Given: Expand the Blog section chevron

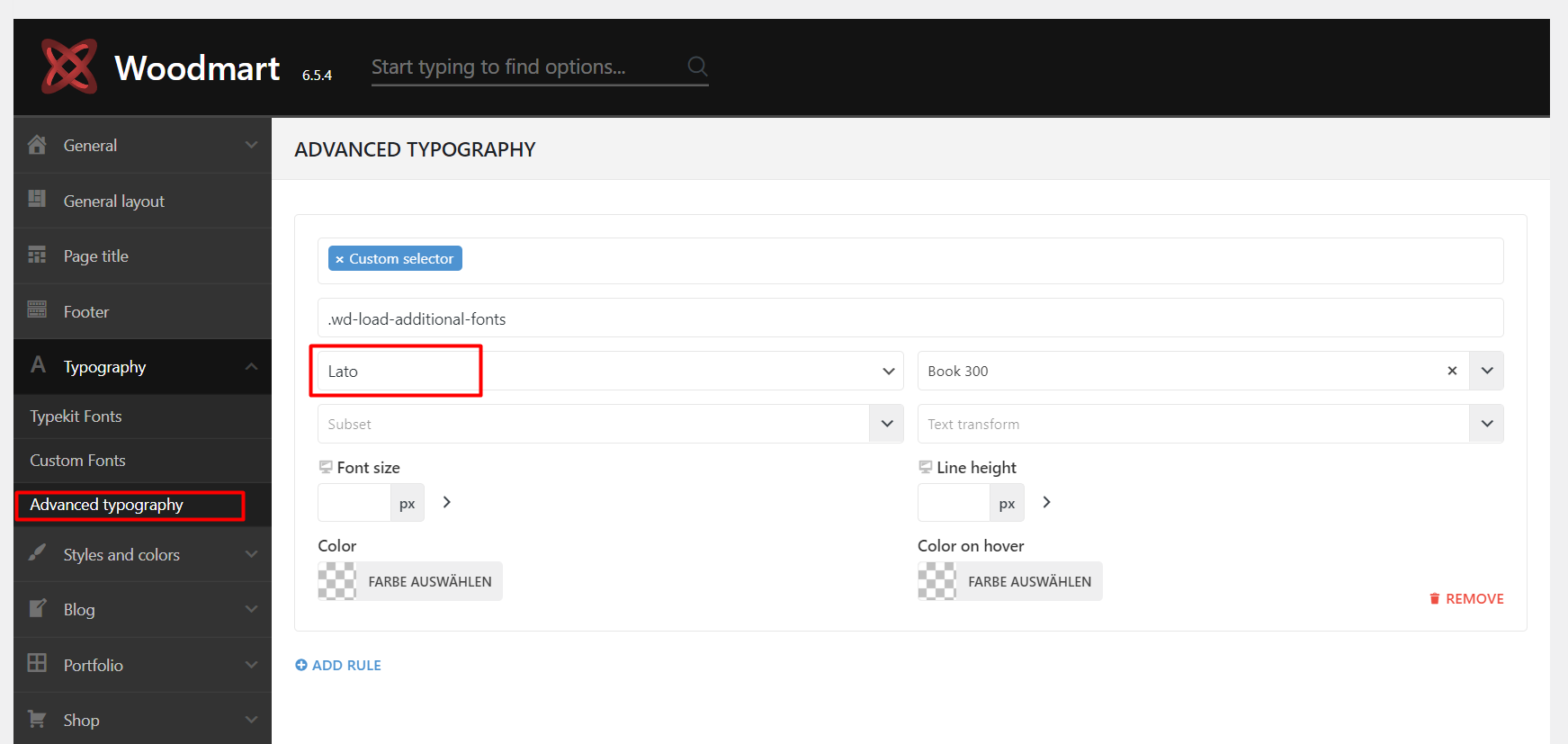Looking at the screenshot, I should 252,609.
